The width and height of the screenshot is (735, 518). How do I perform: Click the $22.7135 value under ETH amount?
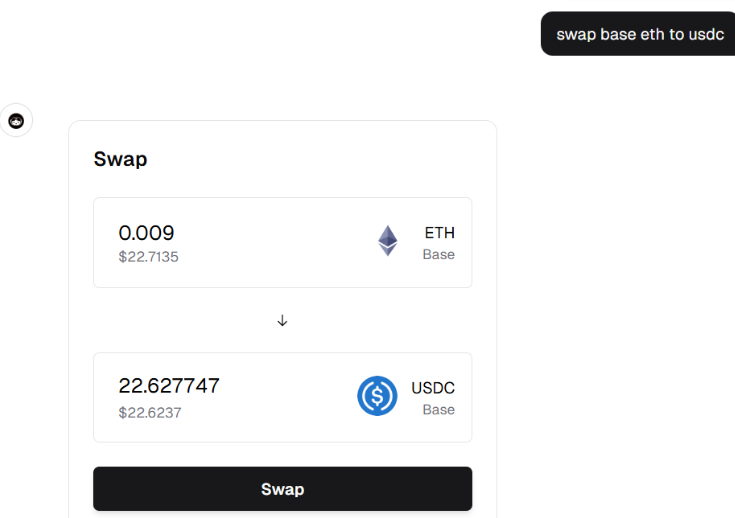click(148, 257)
